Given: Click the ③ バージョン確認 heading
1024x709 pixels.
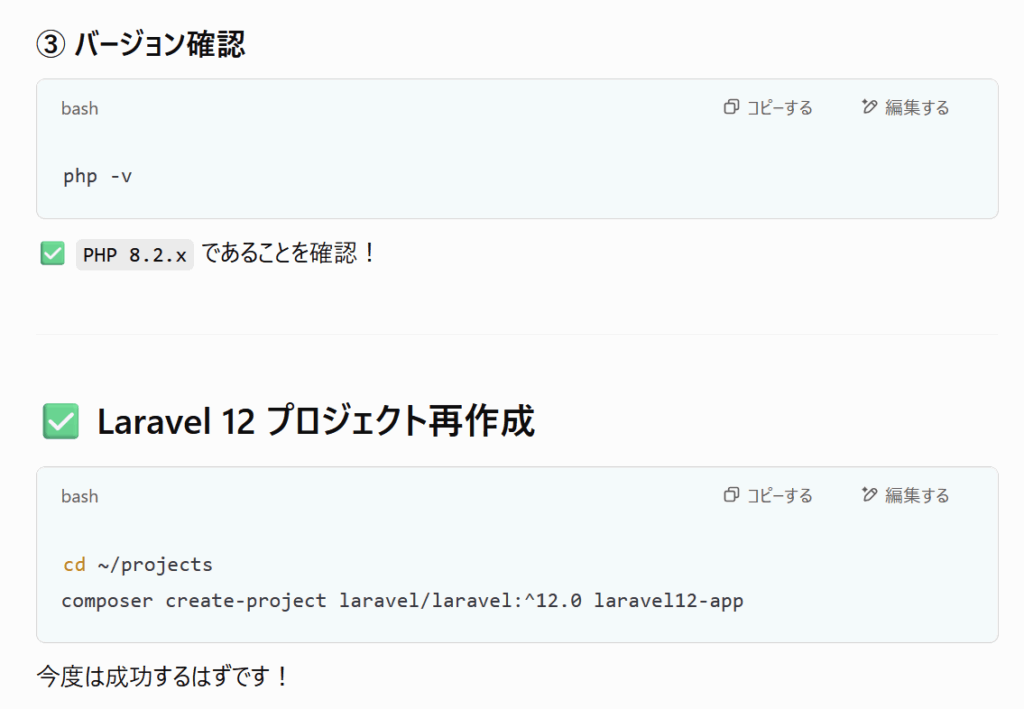Looking at the screenshot, I should point(140,44).
